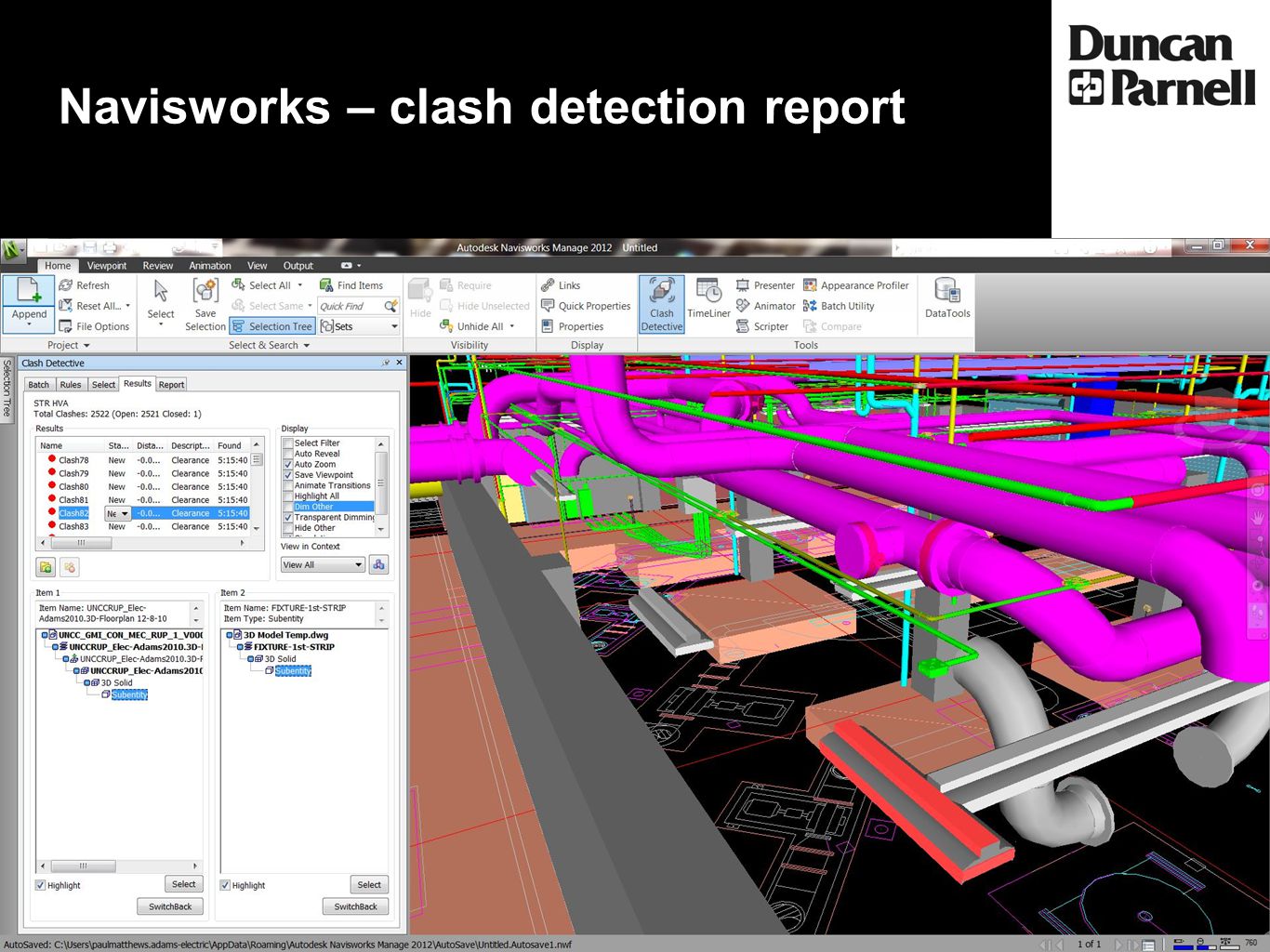
Task: Open the TimeLiner tool
Action: click(x=708, y=299)
